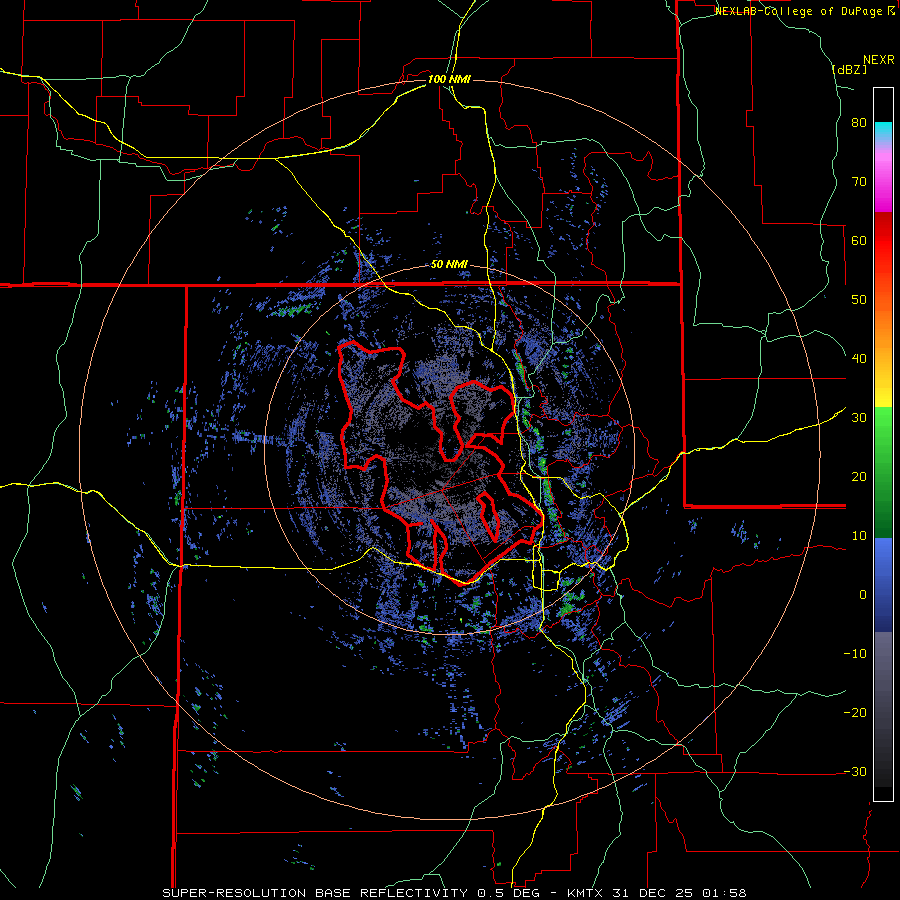Click the 60 value on the dBZ scale
Viewport: 900px width, 900px height.
click(859, 240)
